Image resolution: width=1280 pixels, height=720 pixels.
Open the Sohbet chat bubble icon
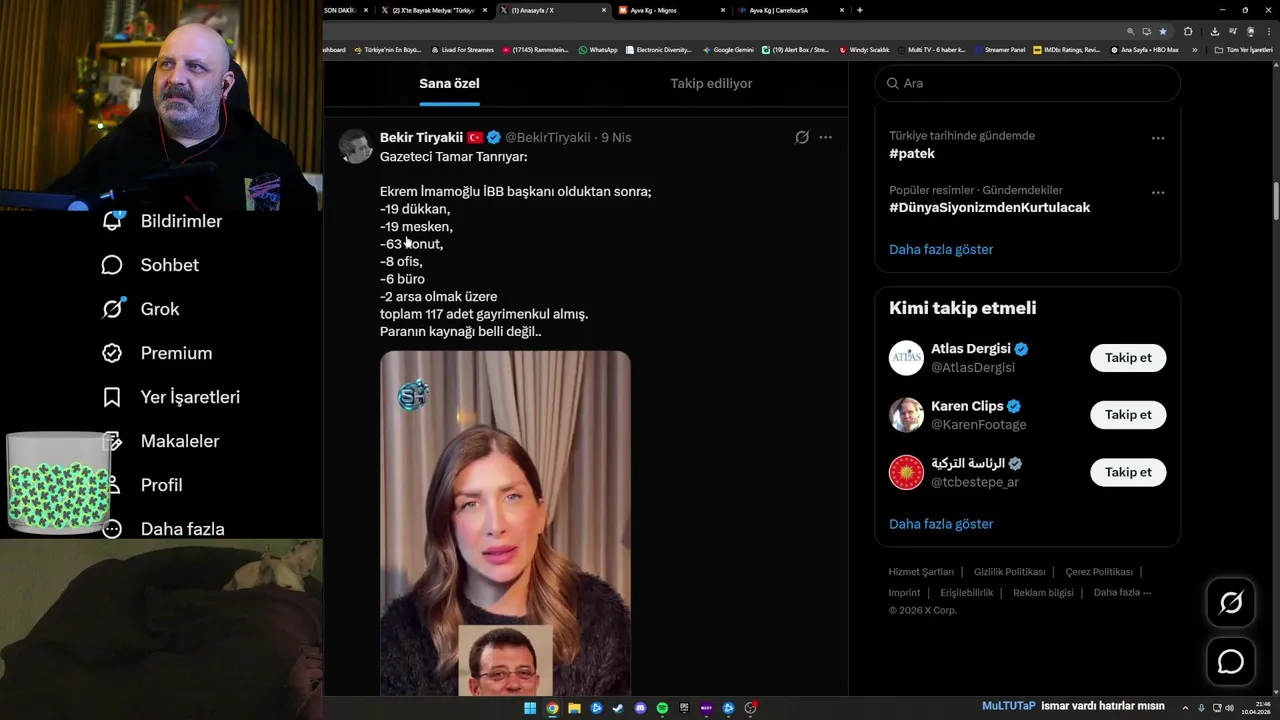(112, 265)
